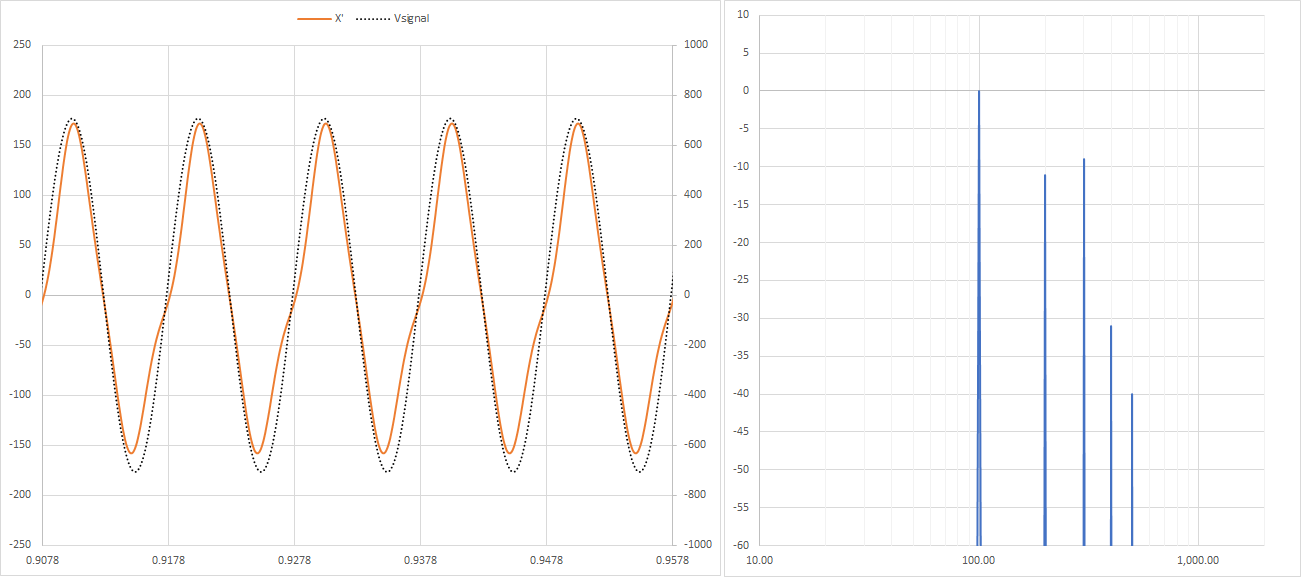1301x577 pixels.
Task: Select spectrum y-axis label -50
Action: tap(741, 470)
